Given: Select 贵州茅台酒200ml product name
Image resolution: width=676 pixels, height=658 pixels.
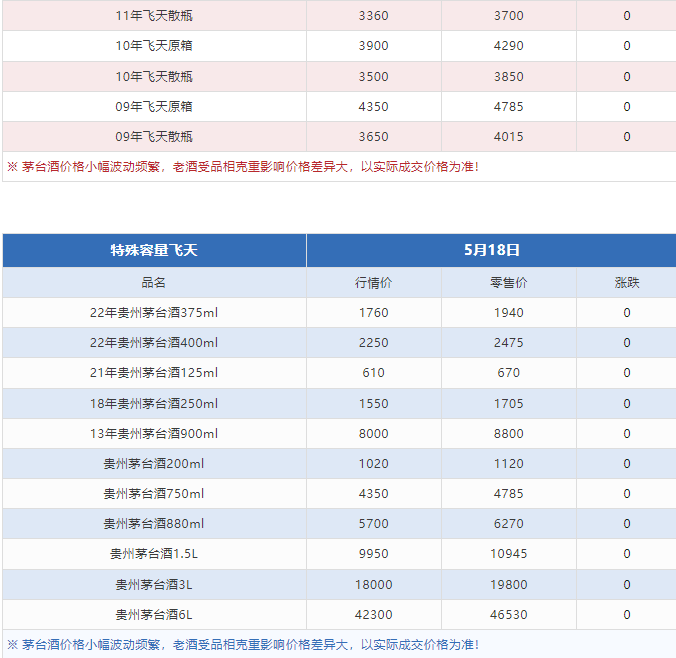Looking at the screenshot, I should (153, 464).
